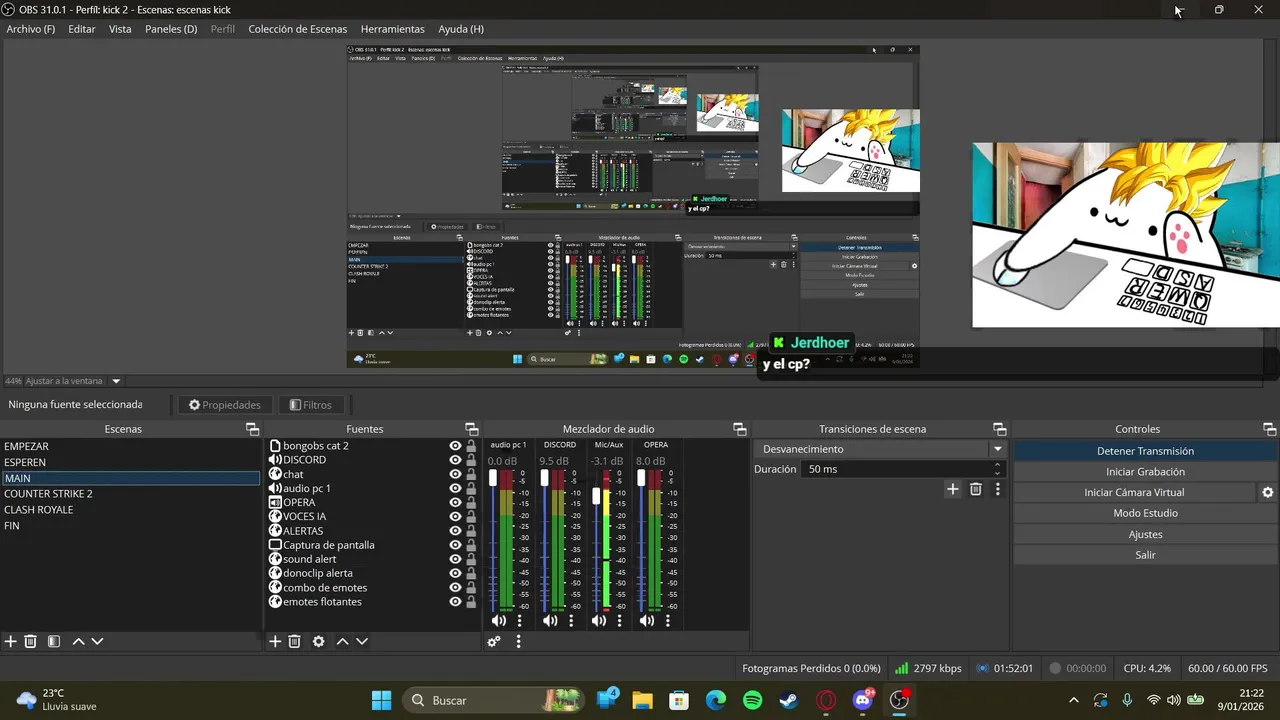The image size is (1280, 720).
Task: Open the Editar menu
Action: [x=82, y=29]
